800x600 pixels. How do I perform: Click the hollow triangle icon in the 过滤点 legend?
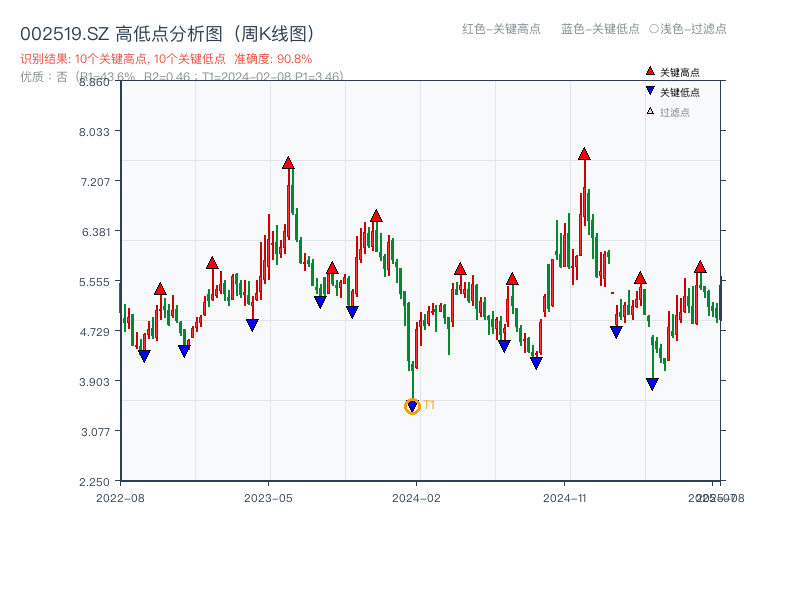pos(650,111)
